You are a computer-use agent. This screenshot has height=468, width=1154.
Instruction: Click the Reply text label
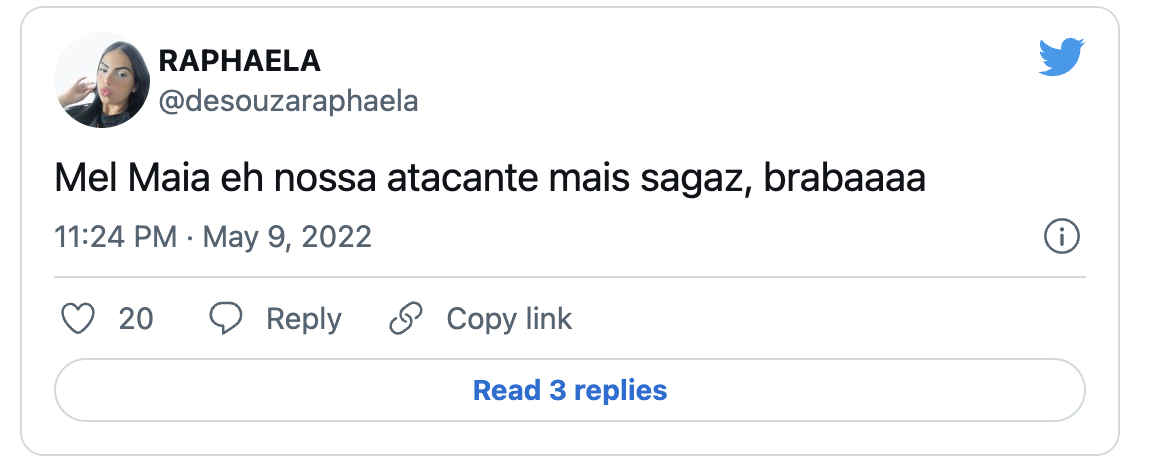pyautogui.click(x=303, y=319)
